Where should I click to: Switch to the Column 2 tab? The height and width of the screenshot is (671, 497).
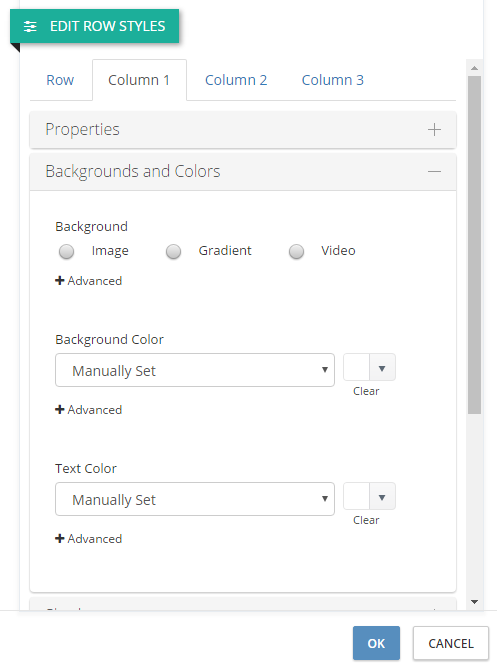click(x=236, y=80)
